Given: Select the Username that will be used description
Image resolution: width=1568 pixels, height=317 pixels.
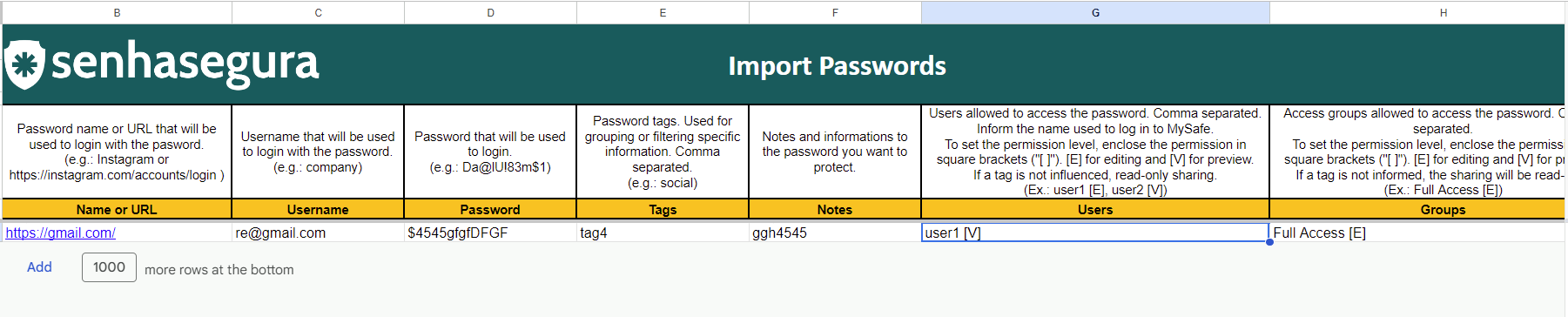Looking at the screenshot, I should click(x=318, y=152).
